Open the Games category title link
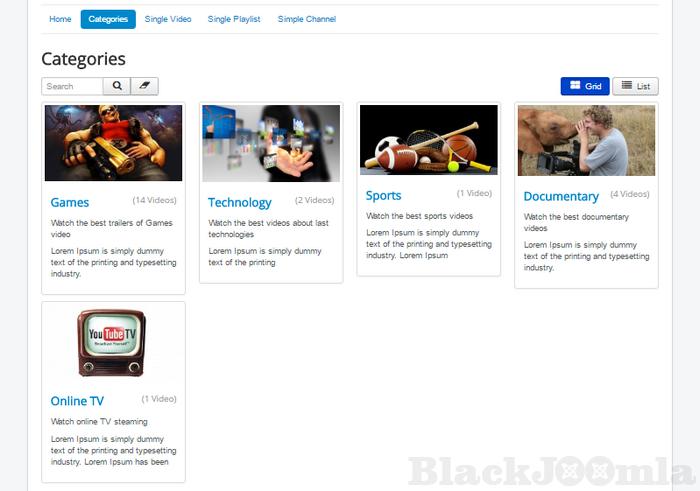This screenshot has width=700, height=491. click(x=70, y=202)
